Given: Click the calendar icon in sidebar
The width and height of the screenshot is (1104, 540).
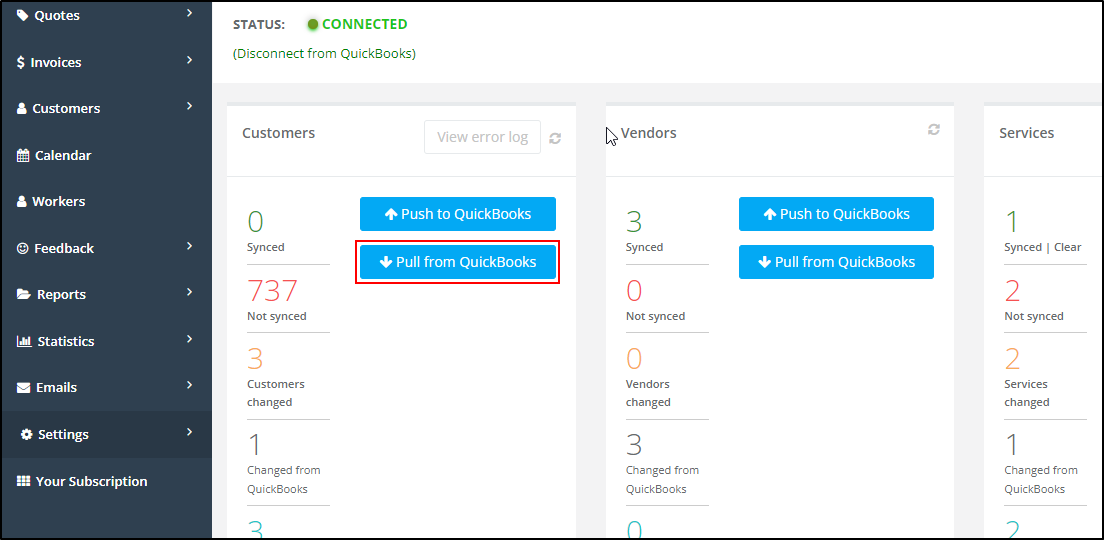Looking at the screenshot, I should [x=23, y=156].
